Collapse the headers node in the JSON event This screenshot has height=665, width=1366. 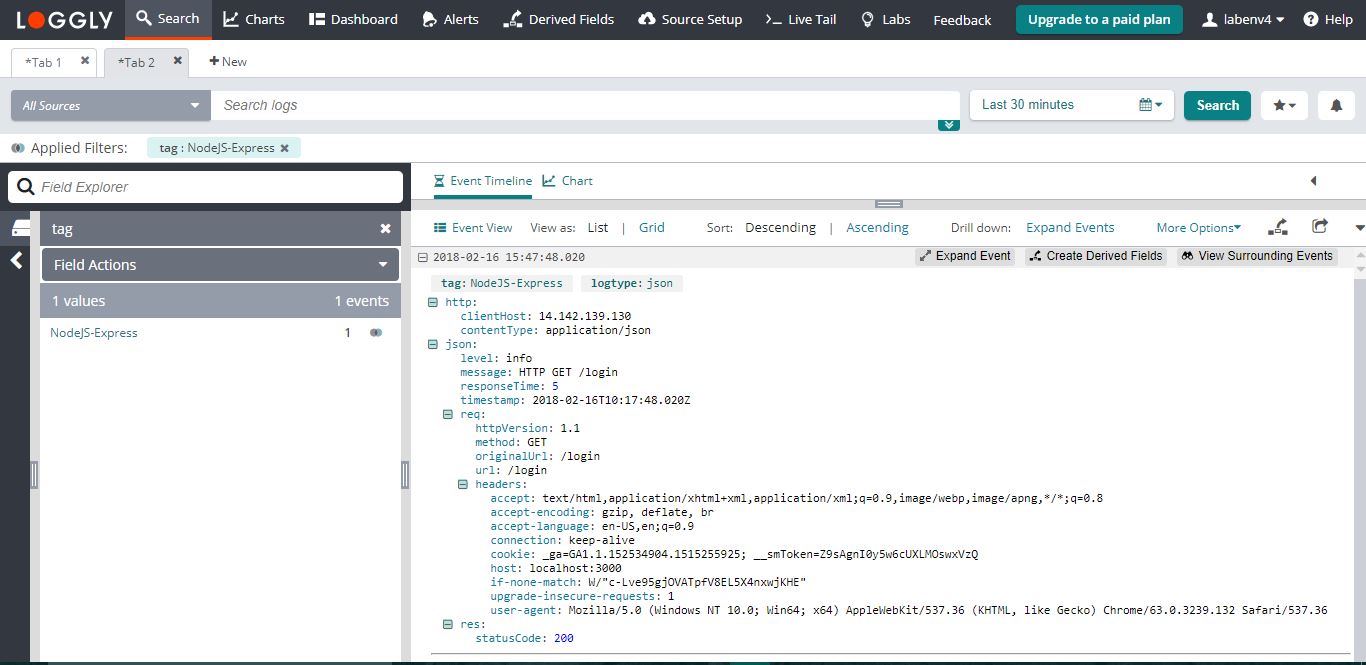[463, 483]
